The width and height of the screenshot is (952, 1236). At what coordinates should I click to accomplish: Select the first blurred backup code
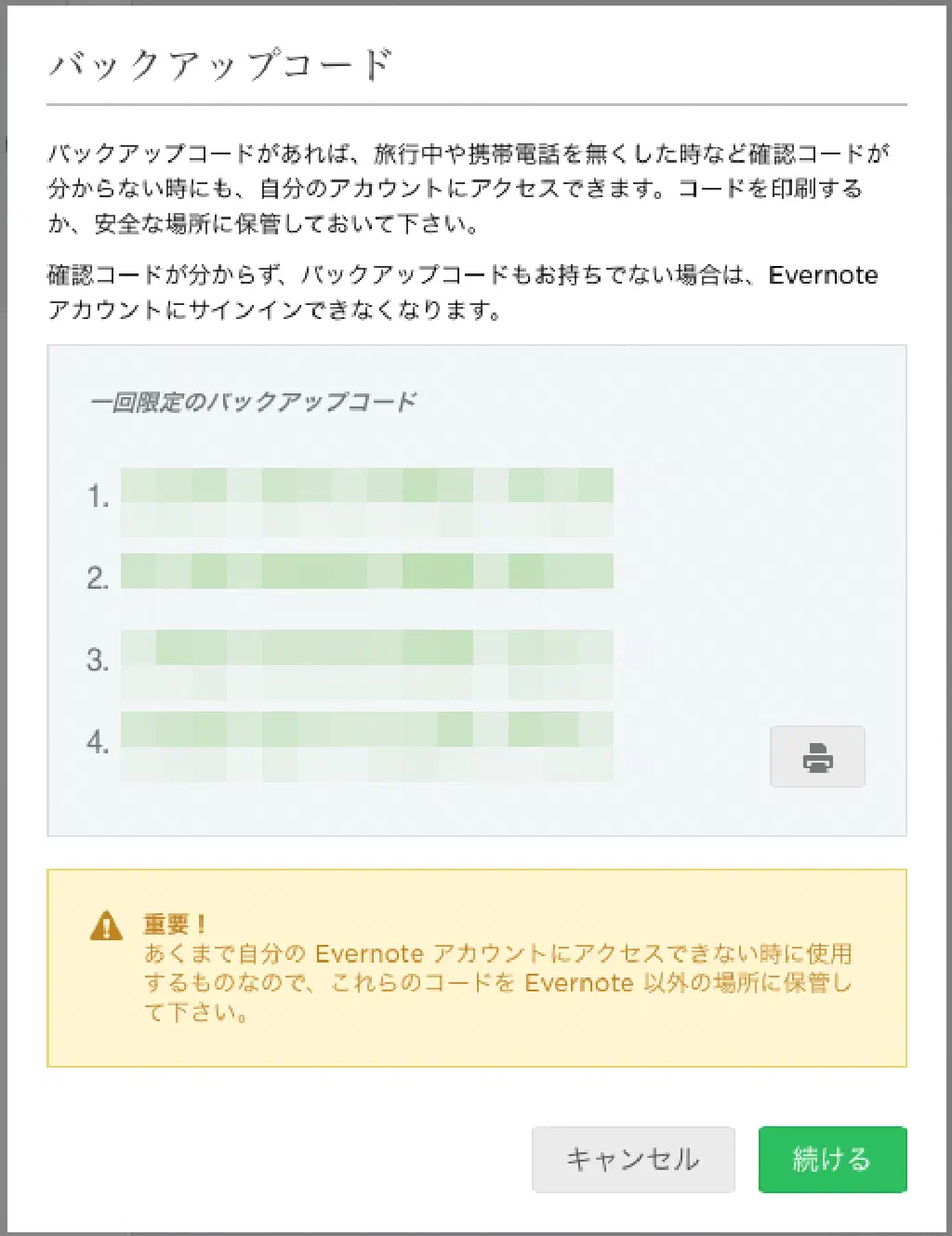pos(366,500)
